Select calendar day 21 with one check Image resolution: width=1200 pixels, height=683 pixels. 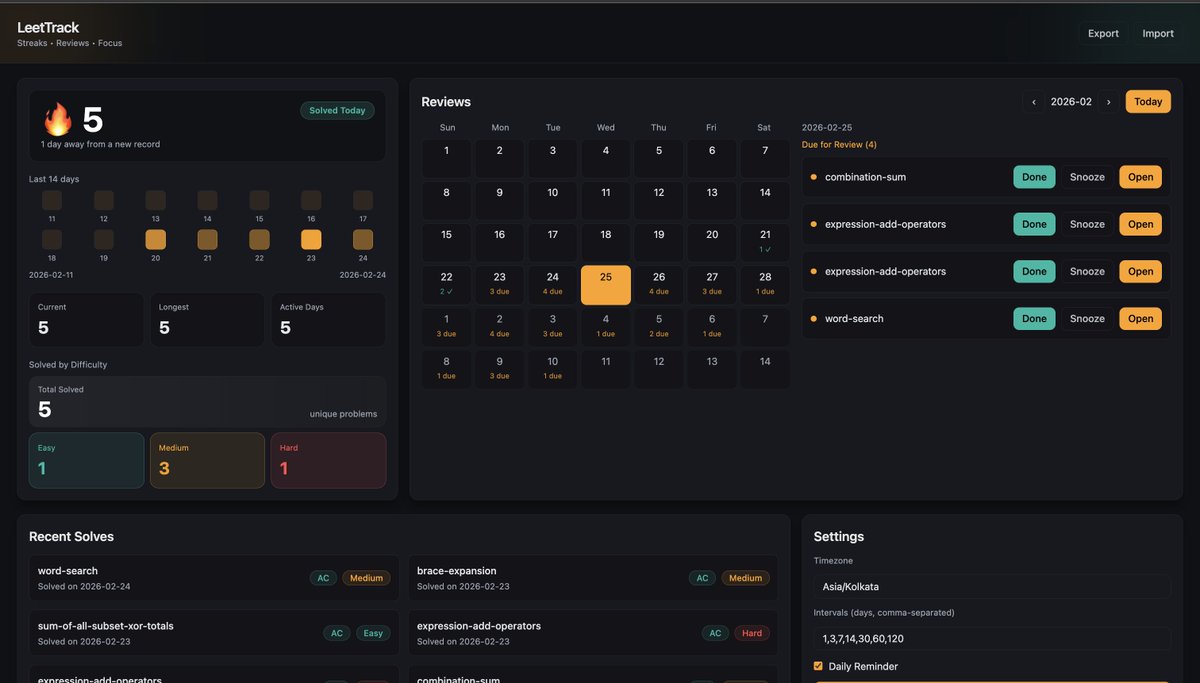765,242
